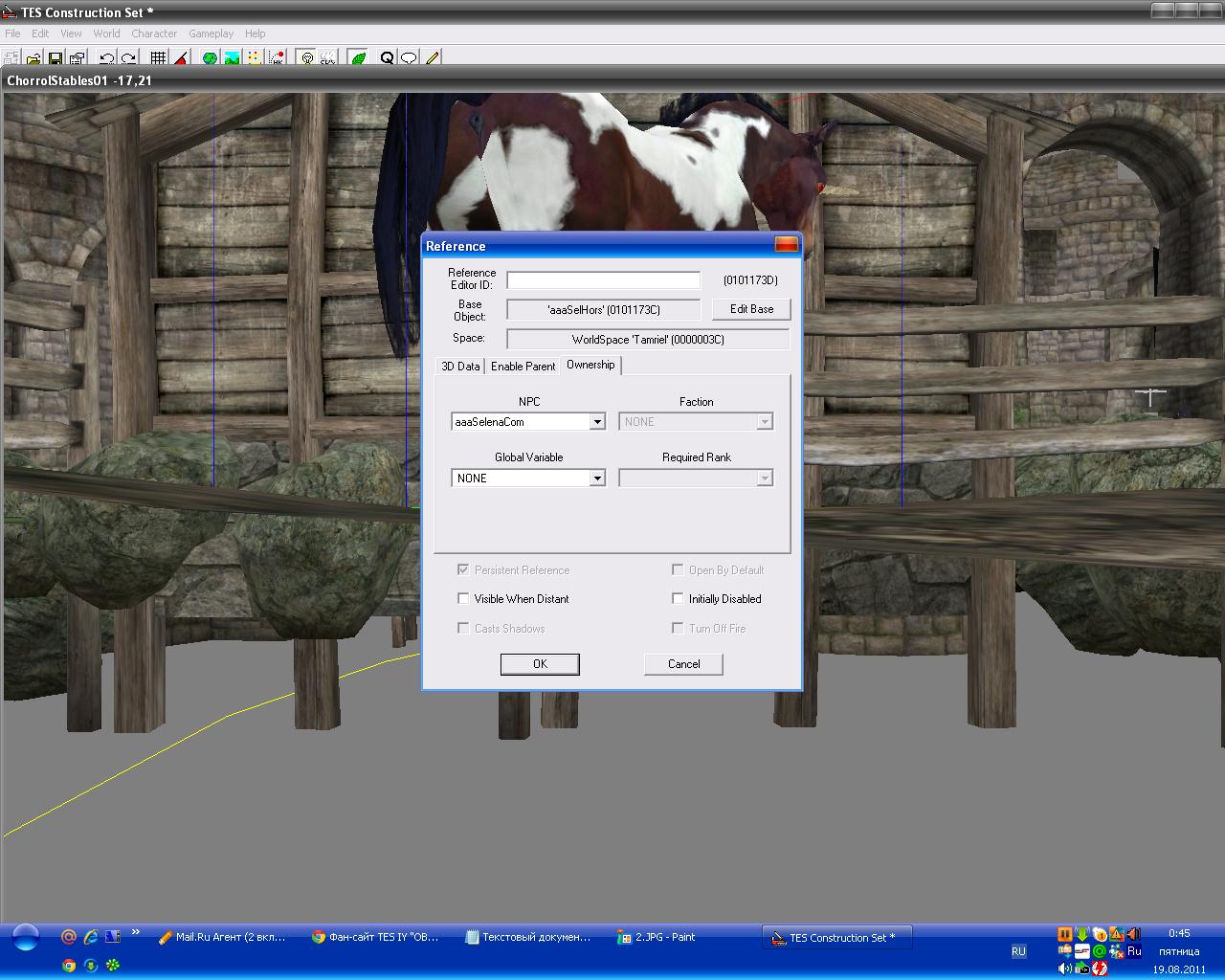
Task: Toggle bright lights (light bulb icon)
Action: [306, 58]
